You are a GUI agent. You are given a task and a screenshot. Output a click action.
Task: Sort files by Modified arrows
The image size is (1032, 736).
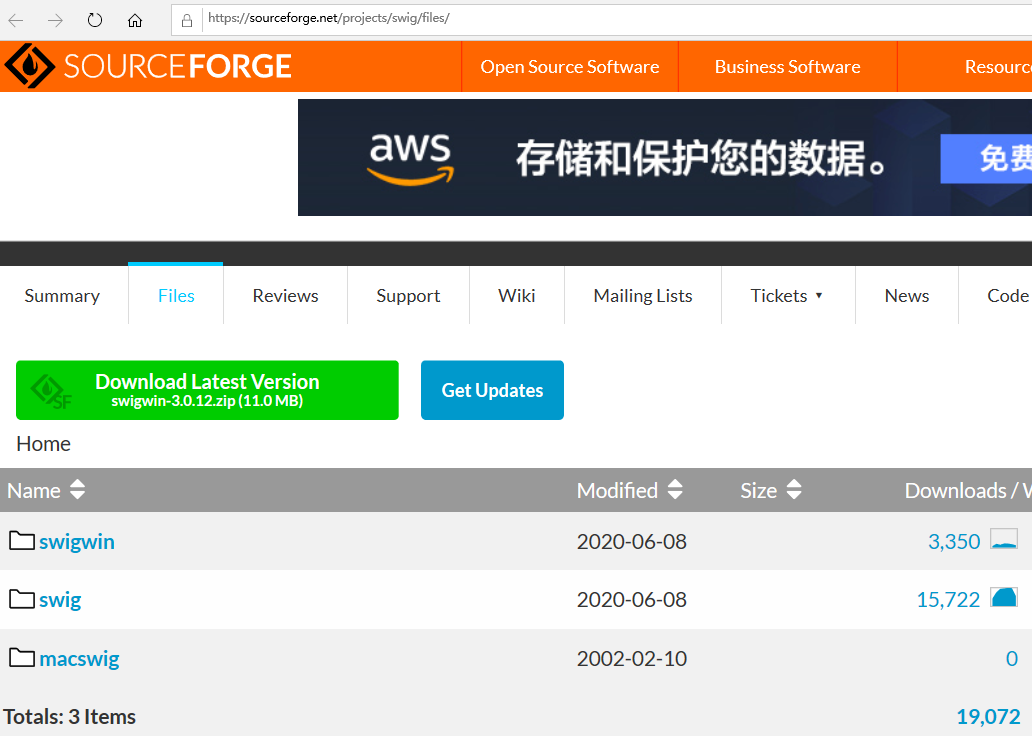[675, 489]
